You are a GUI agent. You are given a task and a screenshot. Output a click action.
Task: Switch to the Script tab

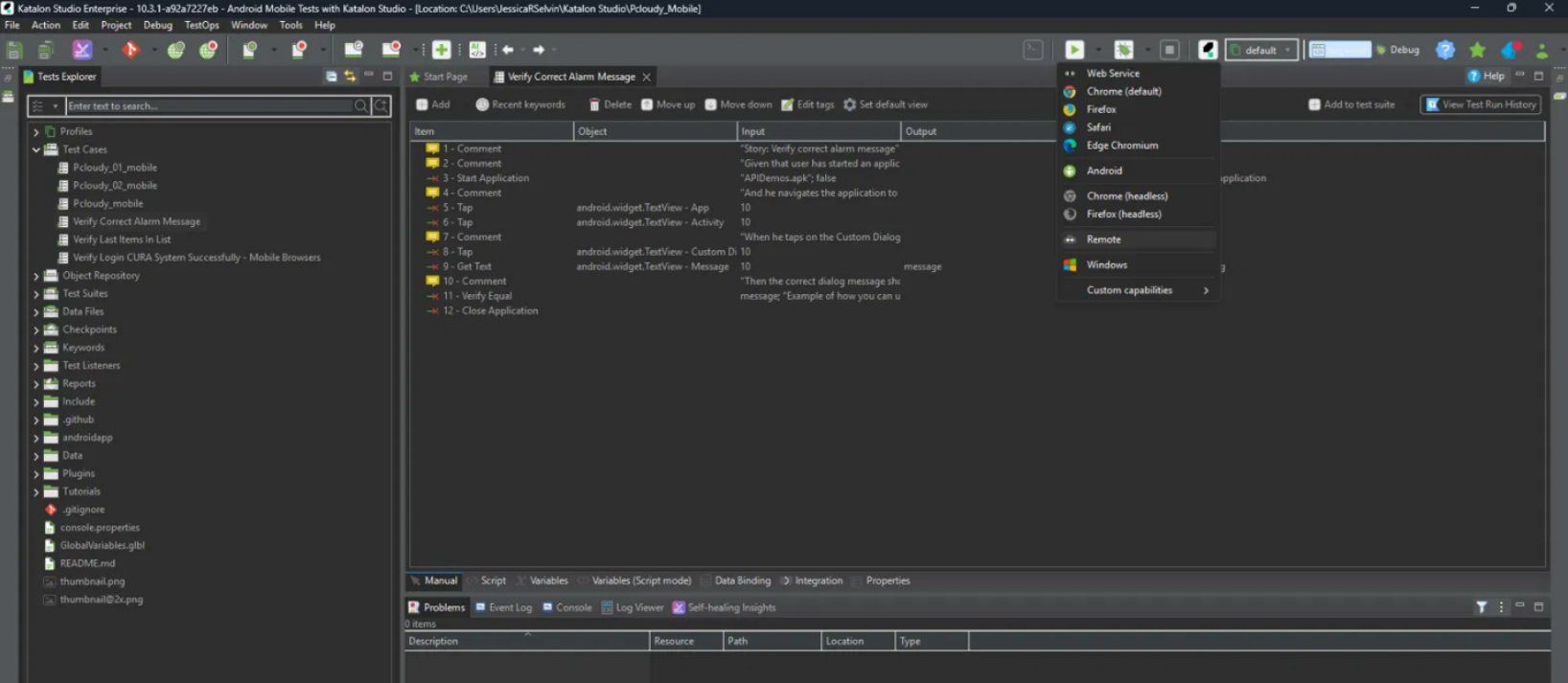(486, 581)
